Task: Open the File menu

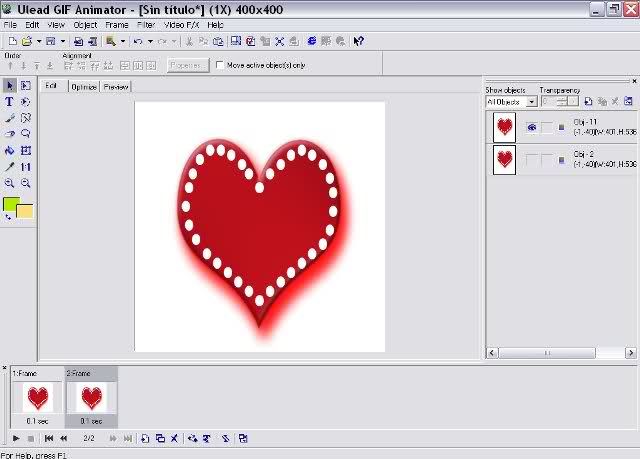Action: point(10,25)
